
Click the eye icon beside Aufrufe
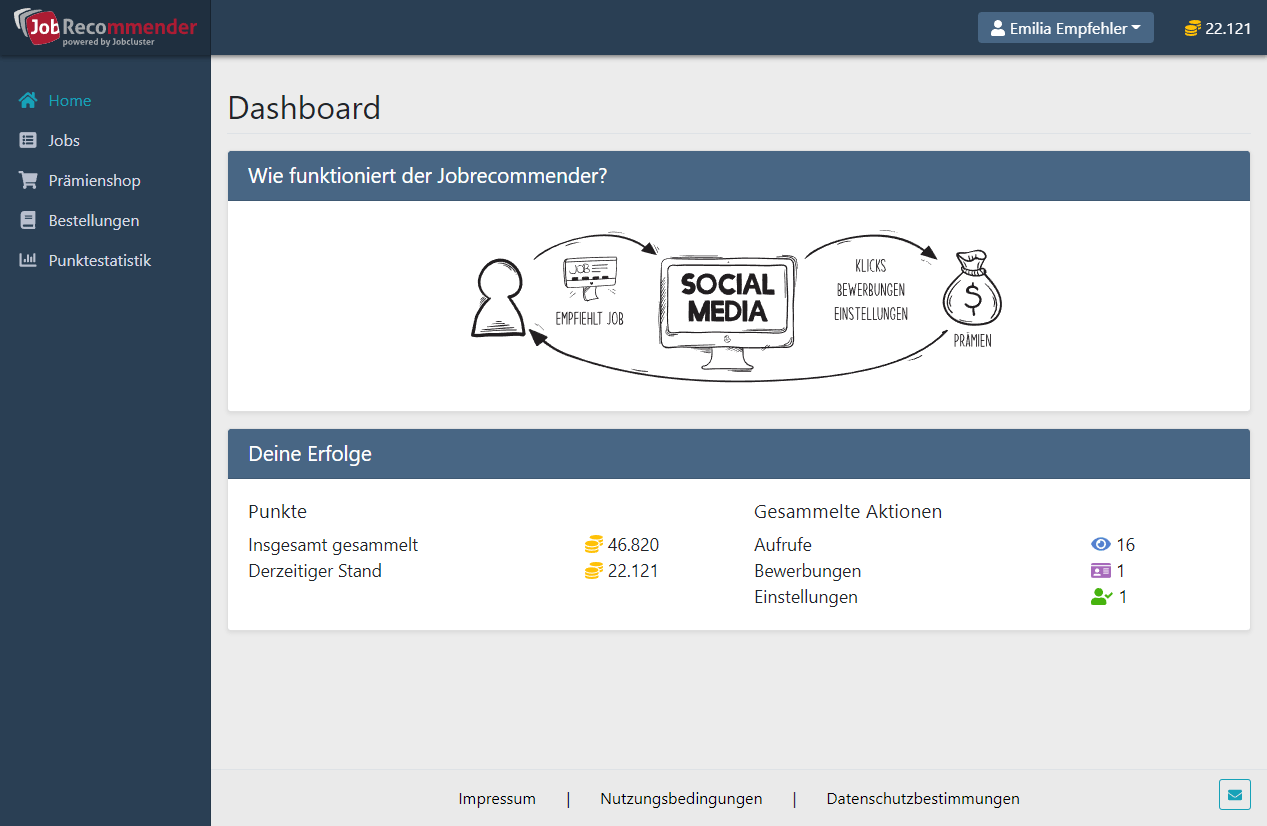click(x=1101, y=545)
